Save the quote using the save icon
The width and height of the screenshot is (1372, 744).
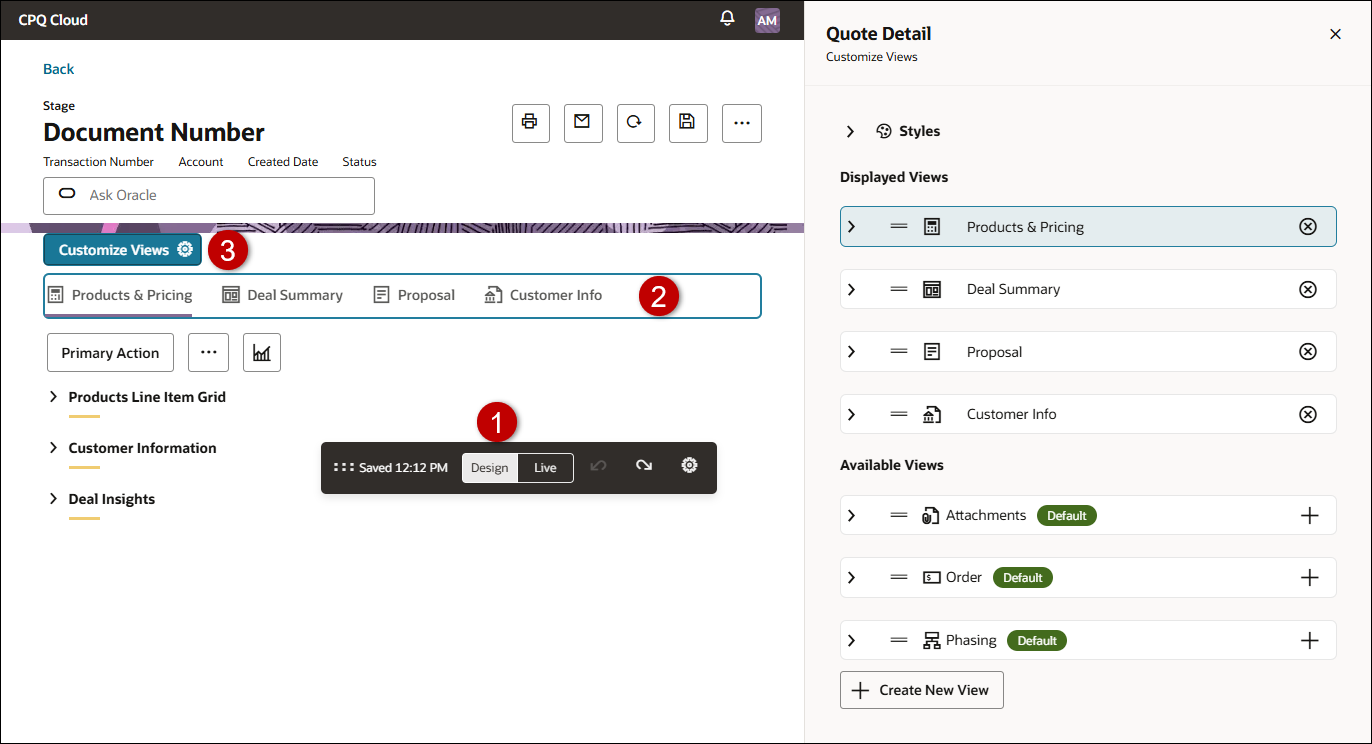pyautogui.click(x=688, y=123)
